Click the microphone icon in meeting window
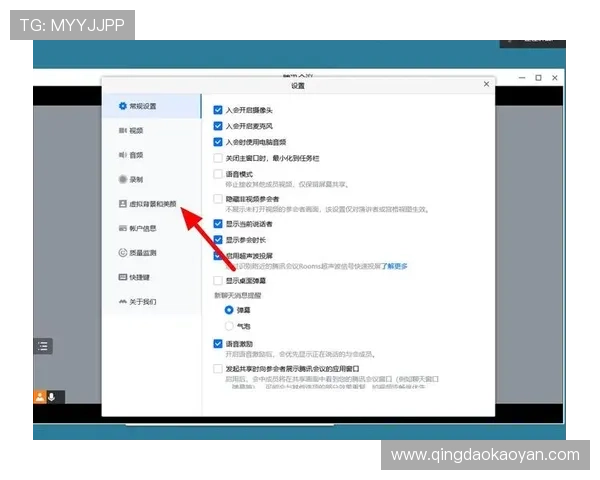 [x=52, y=397]
